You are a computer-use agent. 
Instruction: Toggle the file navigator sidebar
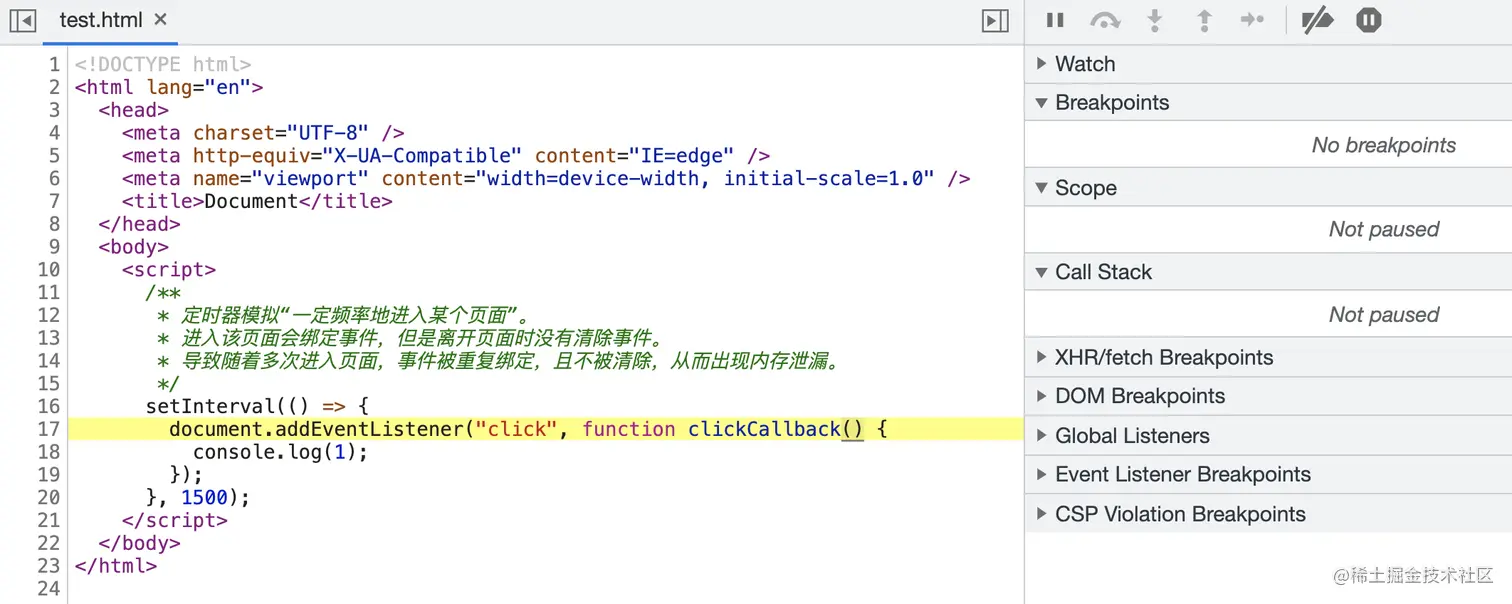pyautogui.click(x=22, y=20)
